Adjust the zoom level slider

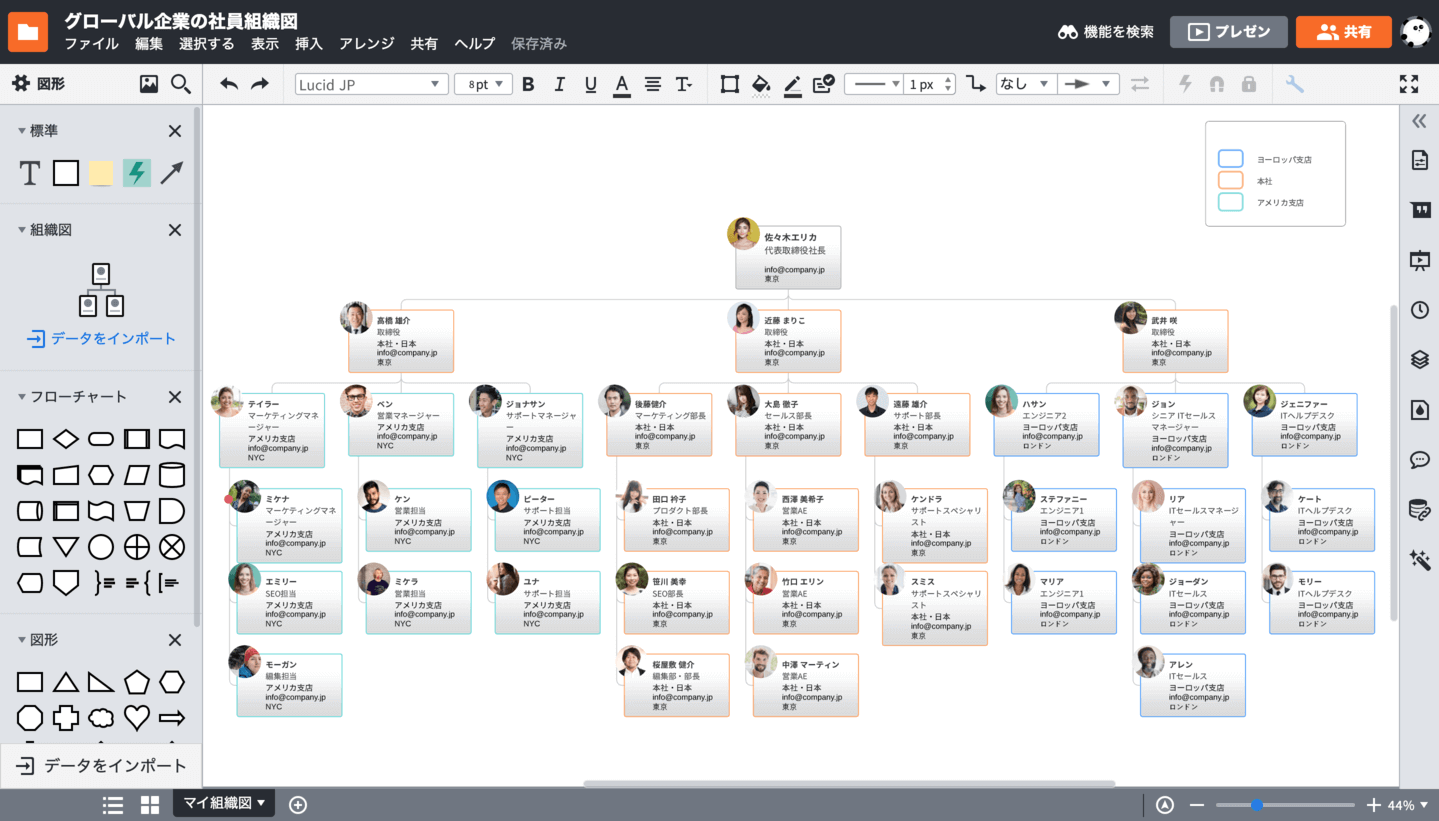1256,805
